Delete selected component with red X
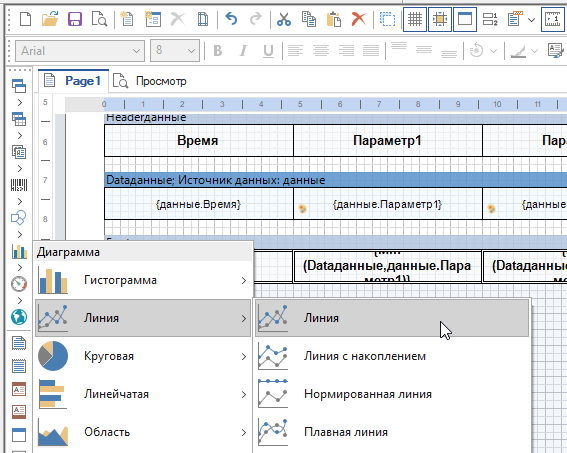 coord(358,19)
